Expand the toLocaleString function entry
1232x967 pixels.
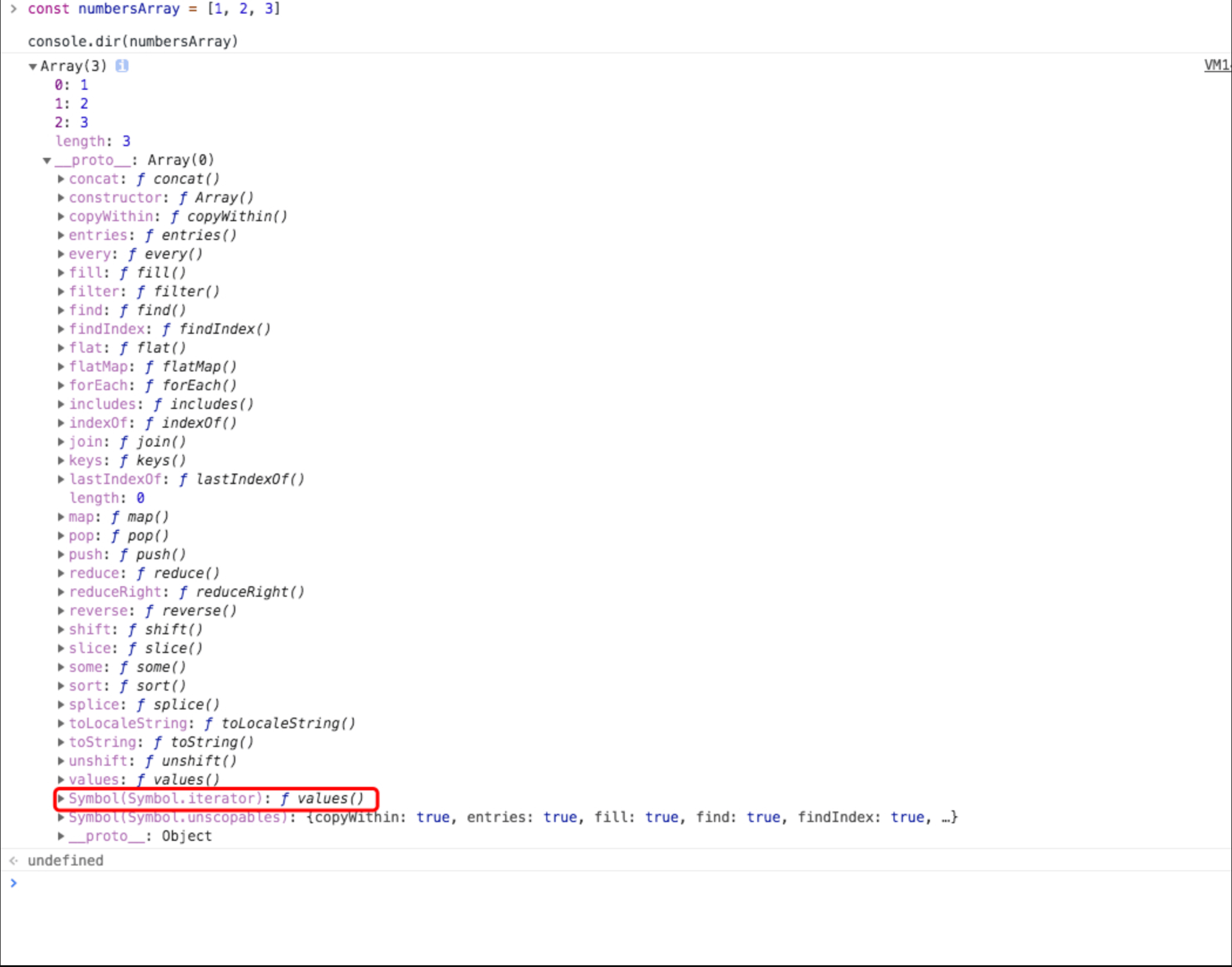[x=61, y=723]
